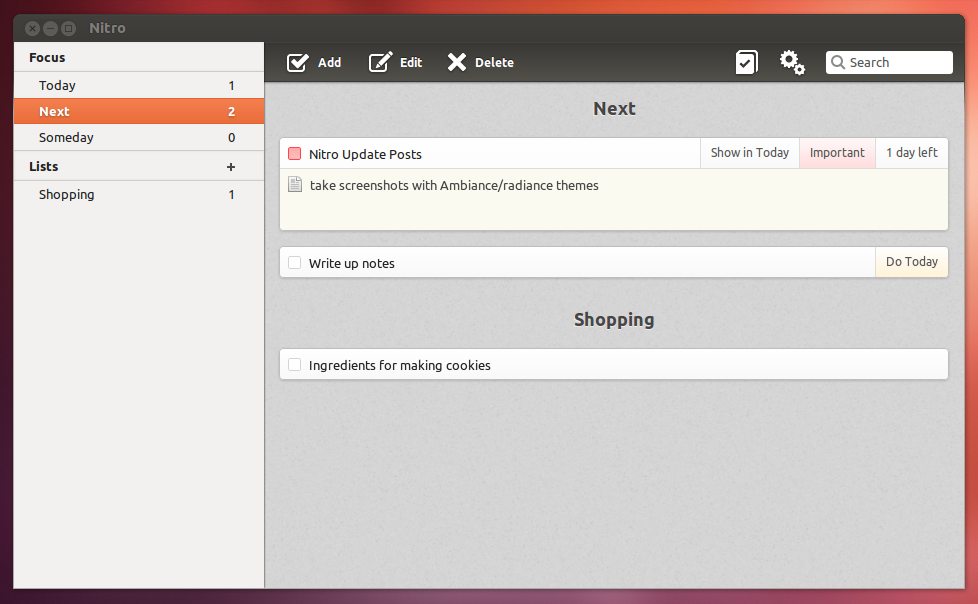This screenshot has height=604, width=978.
Task: Add a new list with plus icon
Action: (231, 167)
